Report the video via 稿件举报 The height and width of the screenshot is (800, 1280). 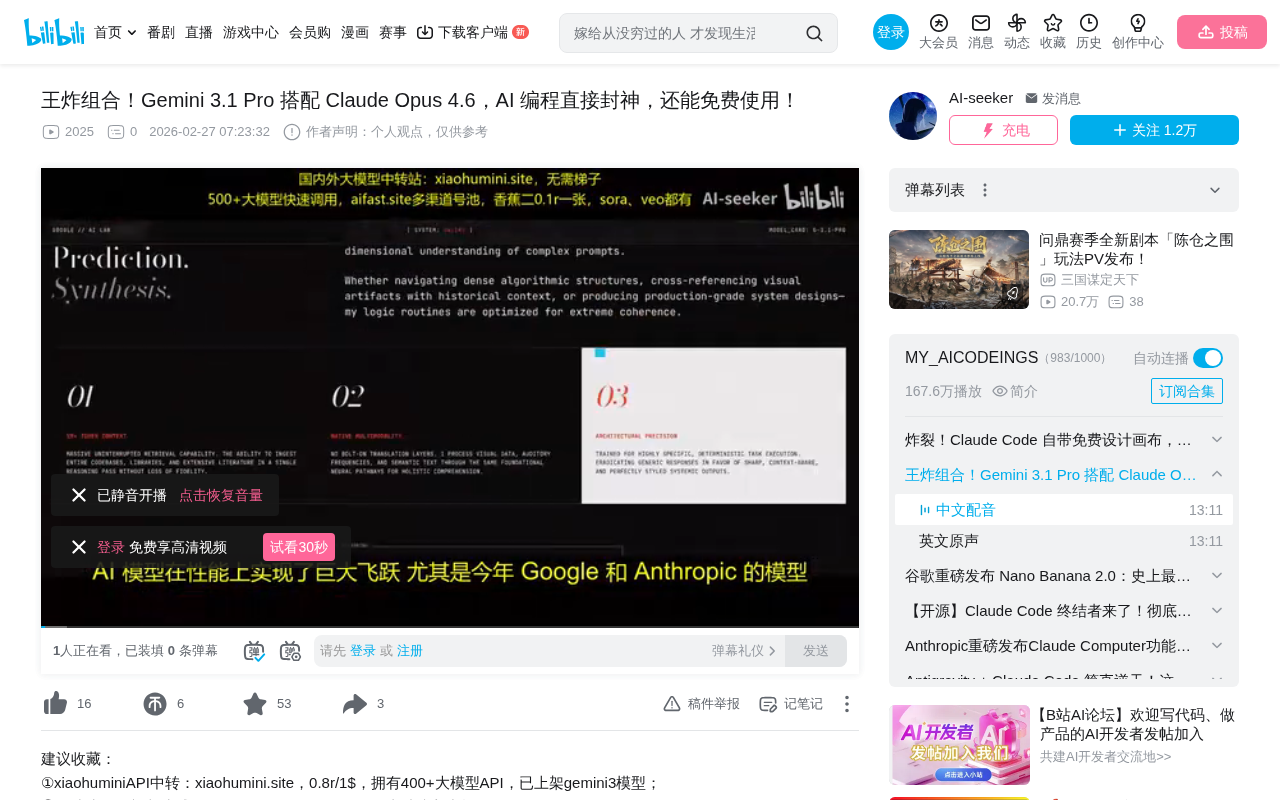(701, 704)
